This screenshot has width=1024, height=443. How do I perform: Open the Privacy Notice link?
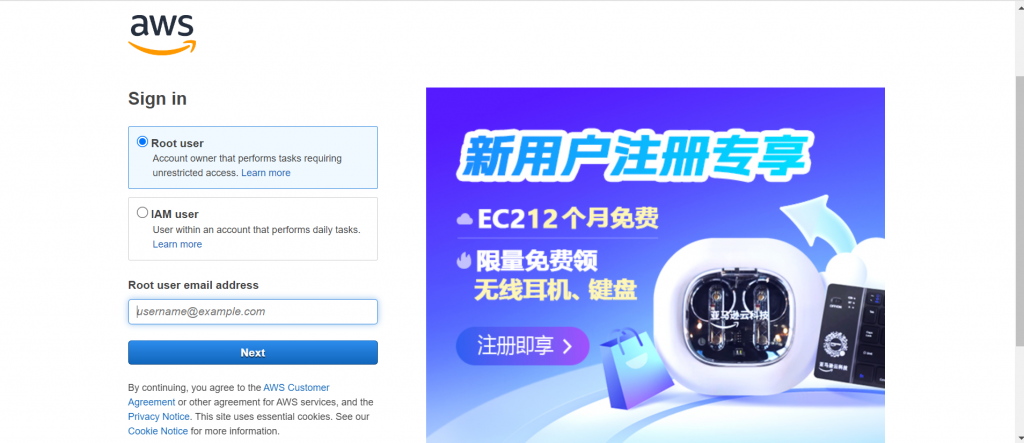159,416
